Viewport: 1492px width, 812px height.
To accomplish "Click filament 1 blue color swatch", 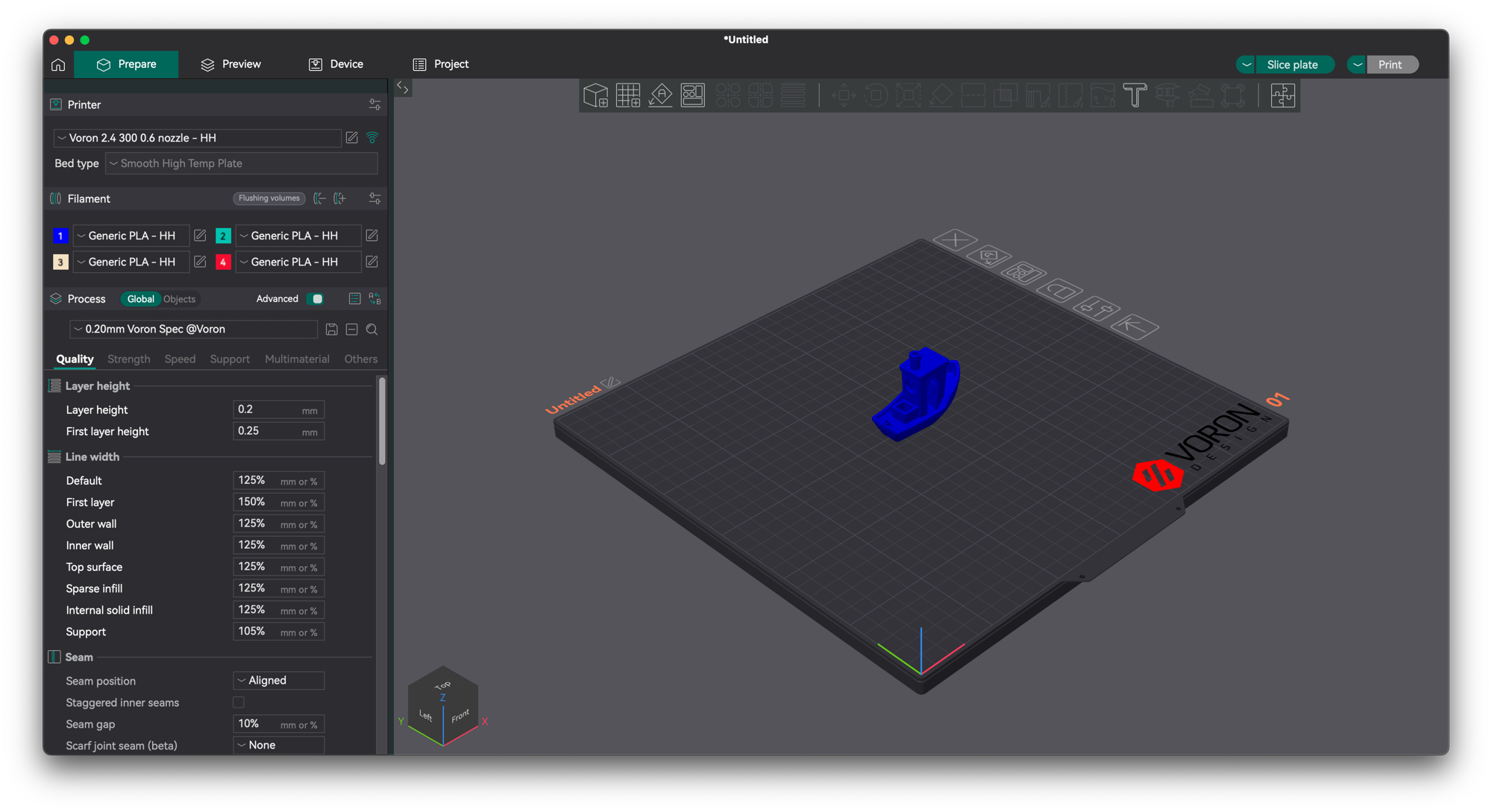I will (x=60, y=236).
